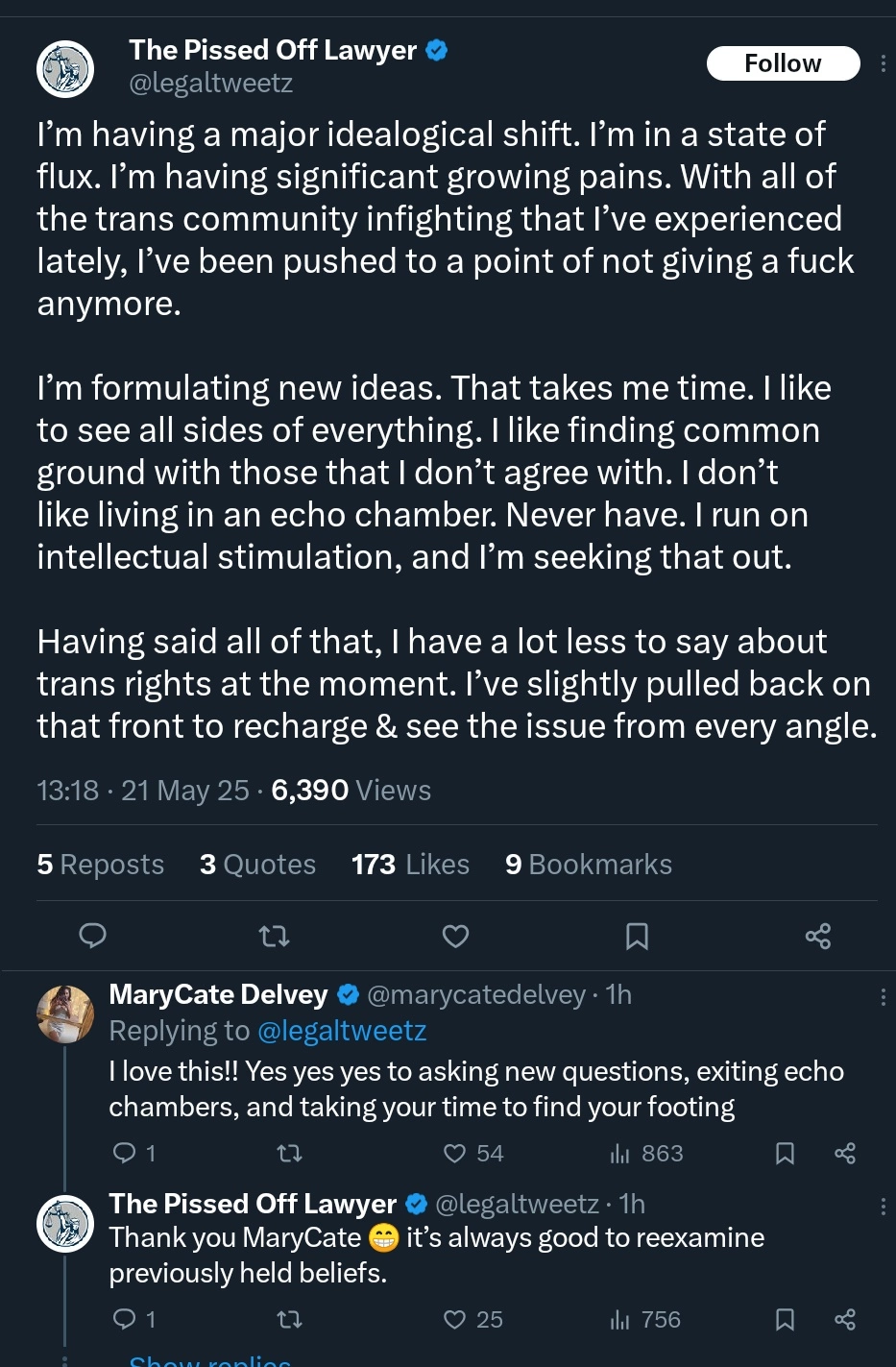See who gave the 173 Likes
This screenshot has height=1367, width=896.
[410, 865]
